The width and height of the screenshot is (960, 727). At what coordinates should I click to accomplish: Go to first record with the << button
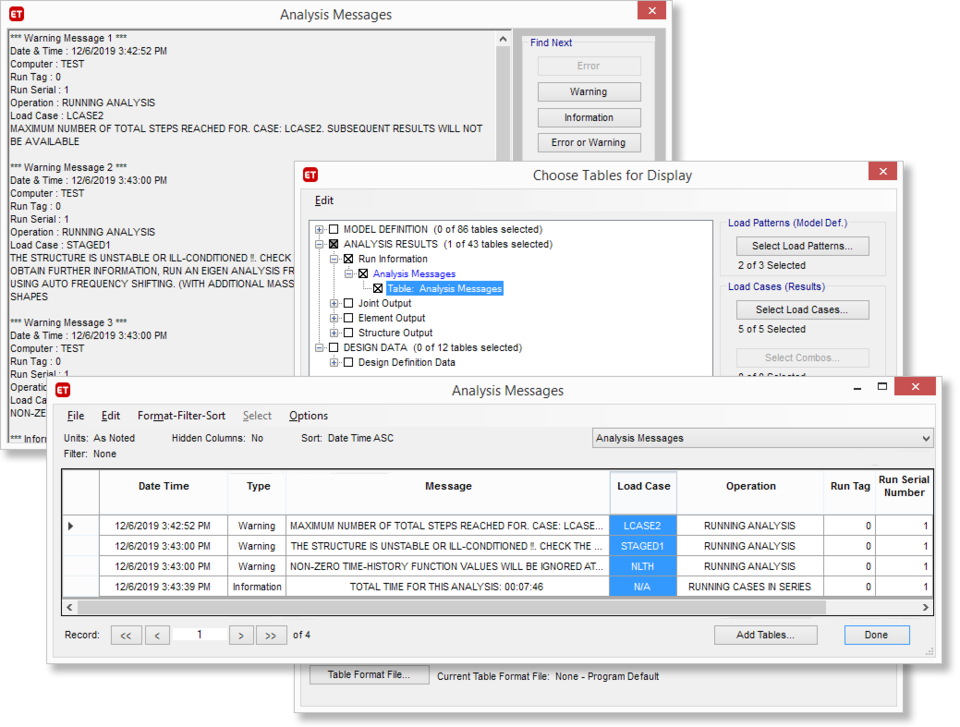point(126,635)
